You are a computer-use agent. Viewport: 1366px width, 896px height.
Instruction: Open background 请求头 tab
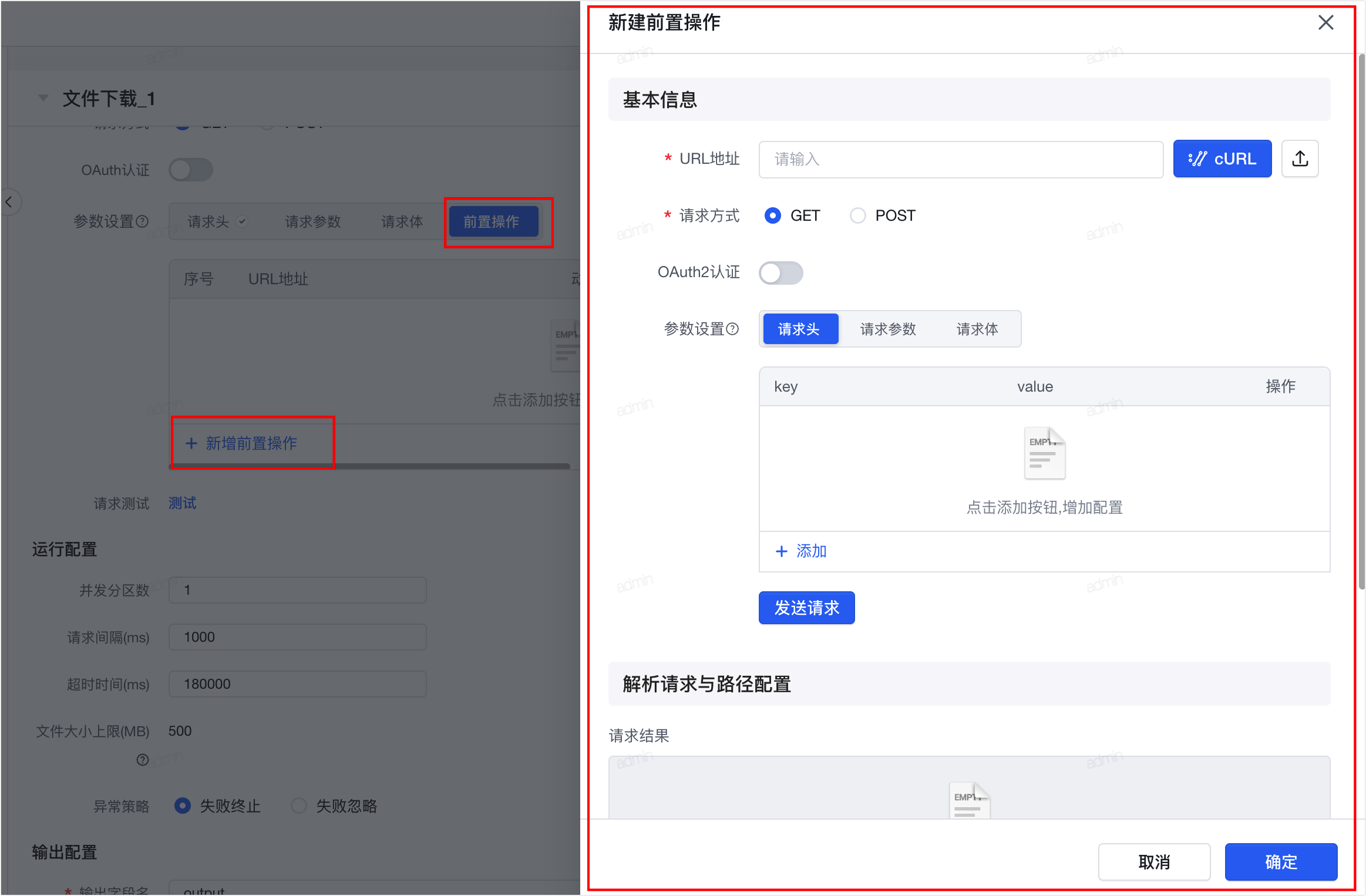pos(217,221)
